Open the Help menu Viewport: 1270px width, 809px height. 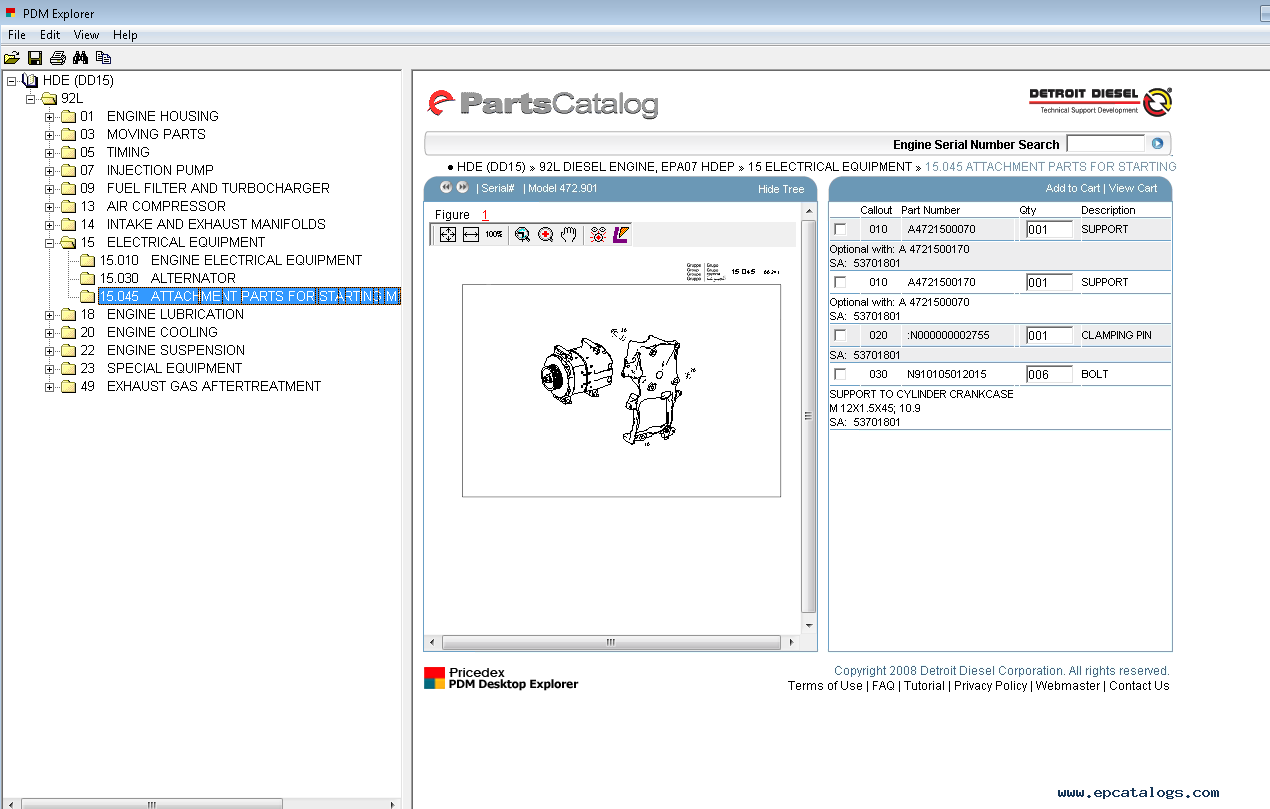[125, 35]
